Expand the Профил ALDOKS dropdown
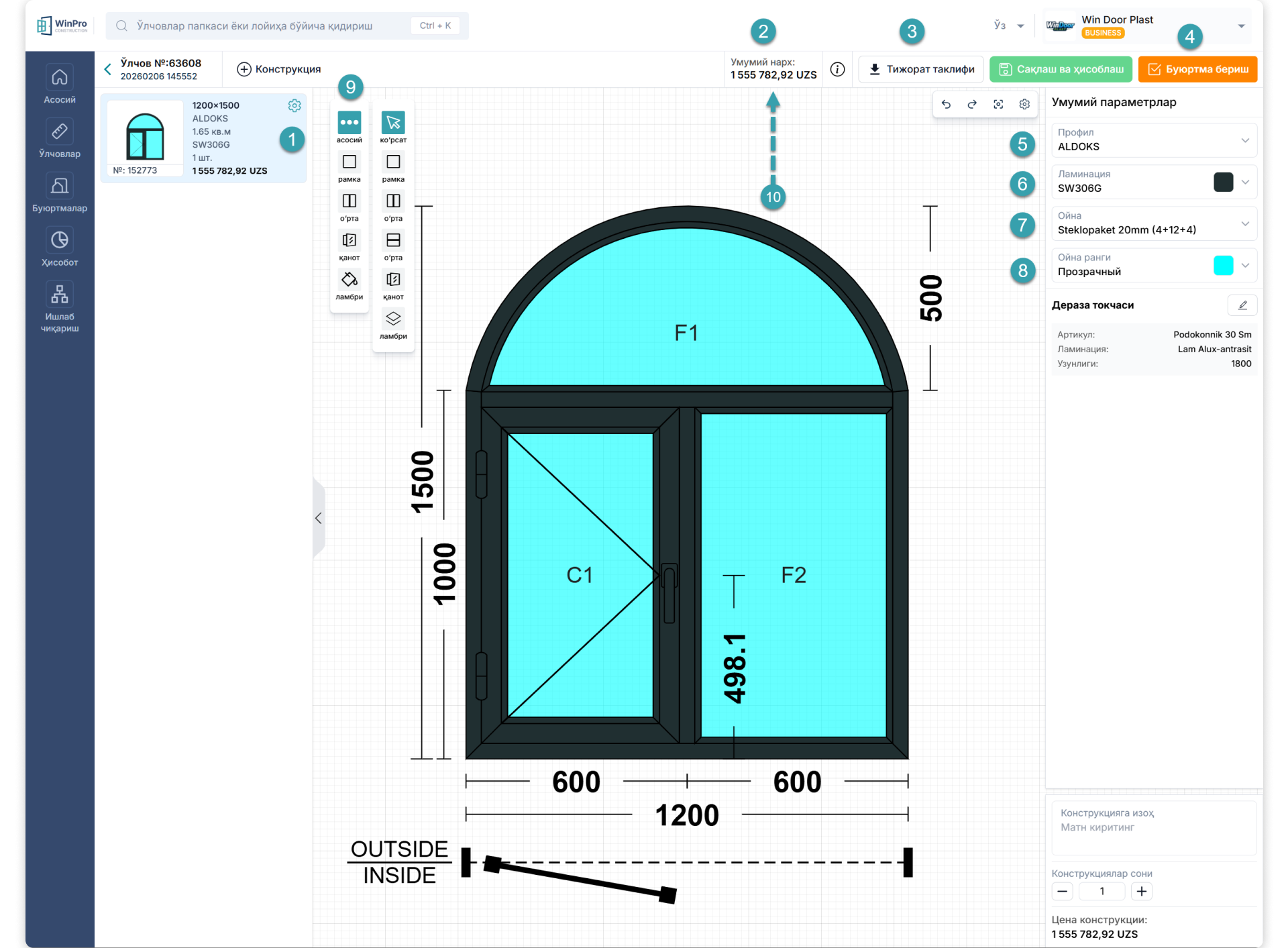The width and height of the screenshot is (1288, 948). [x=1154, y=140]
